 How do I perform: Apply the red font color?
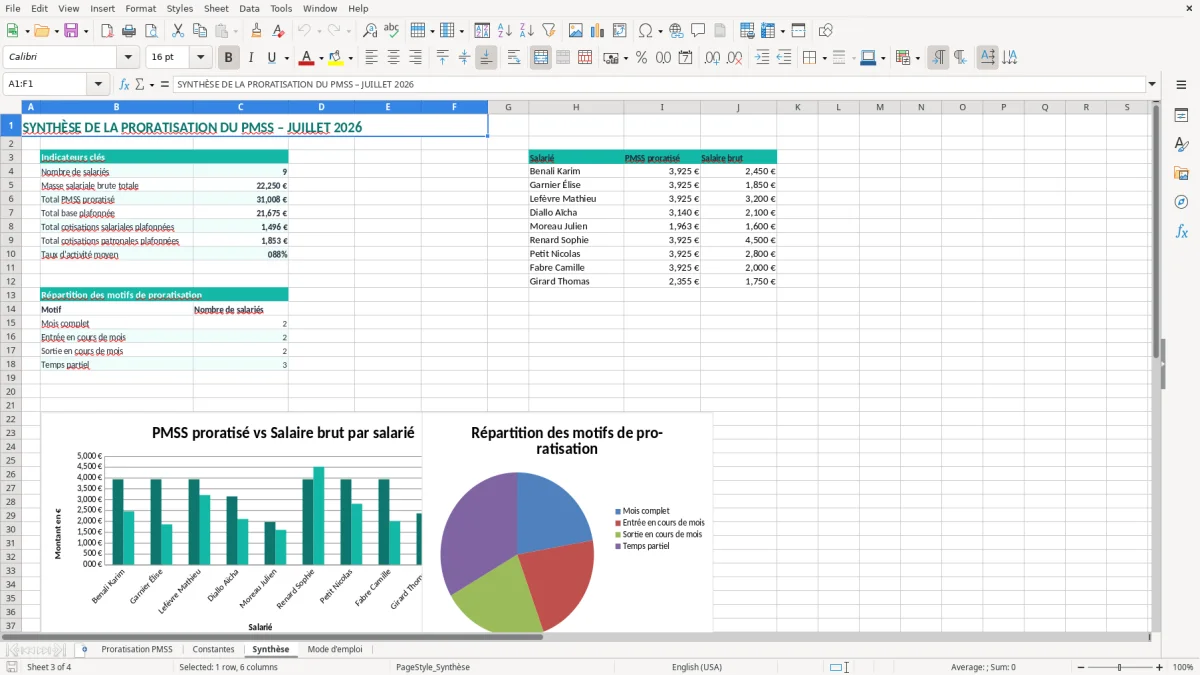click(307, 58)
